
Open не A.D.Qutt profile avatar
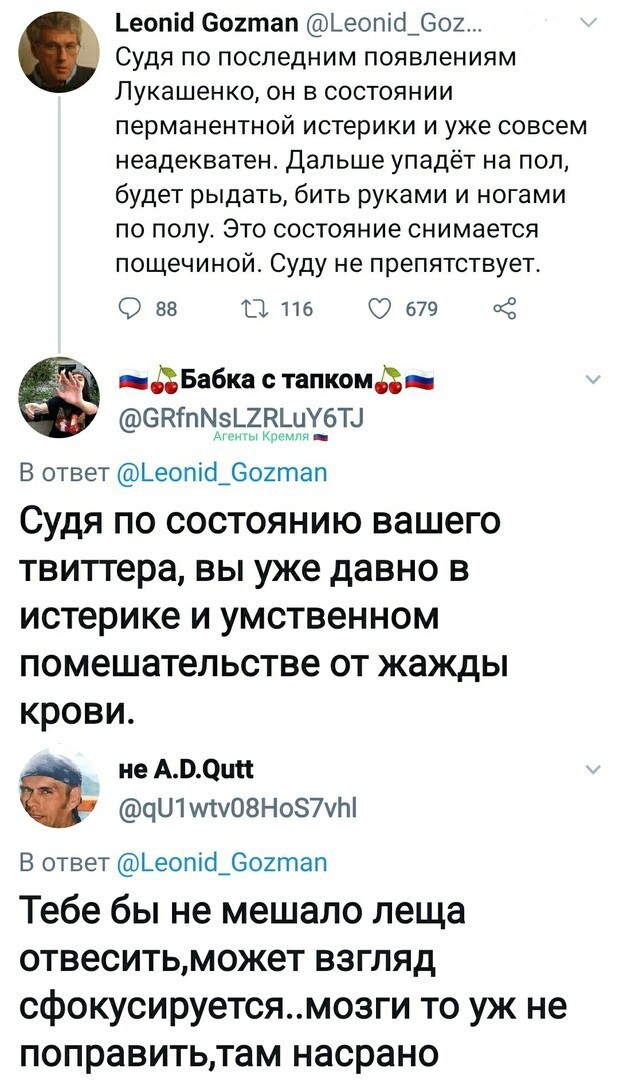pyautogui.click(x=58, y=787)
